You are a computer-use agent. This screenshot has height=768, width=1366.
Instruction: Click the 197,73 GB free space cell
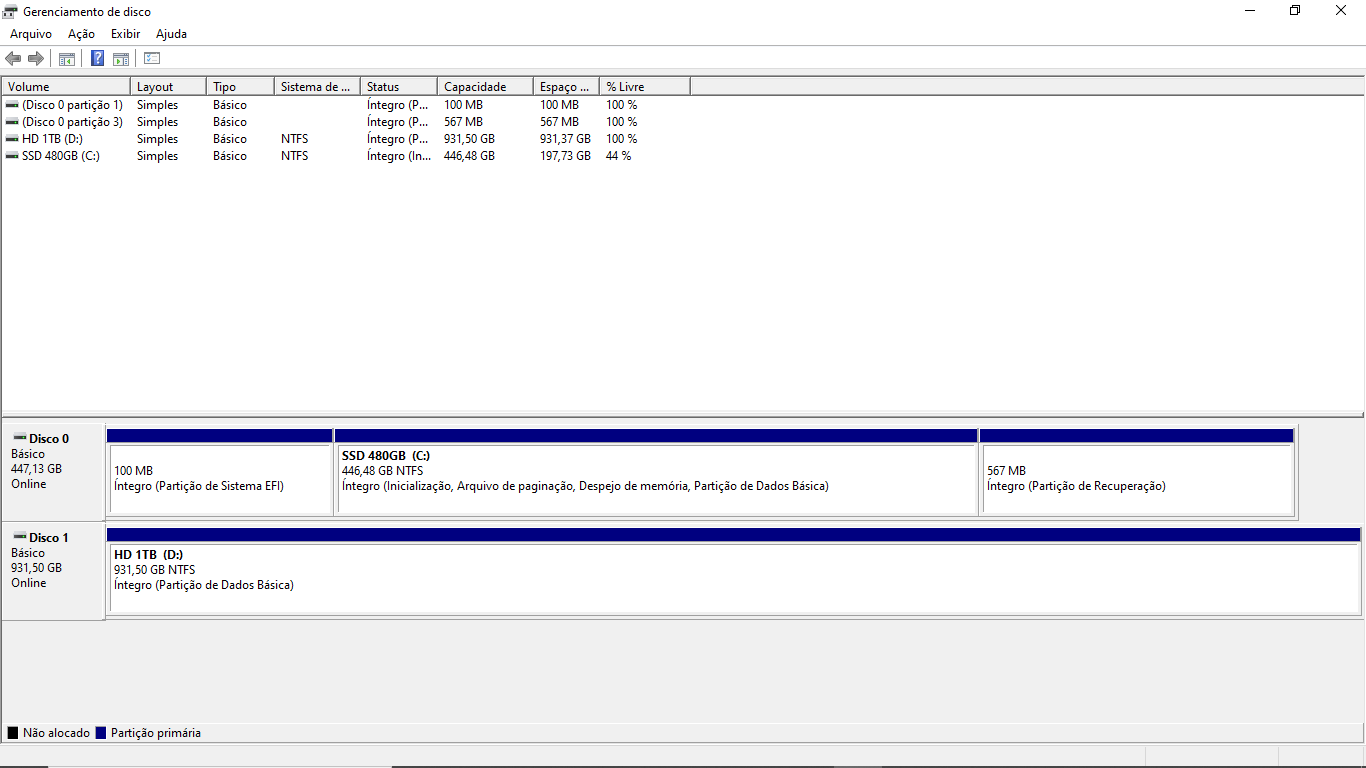[x=565, y=156]
